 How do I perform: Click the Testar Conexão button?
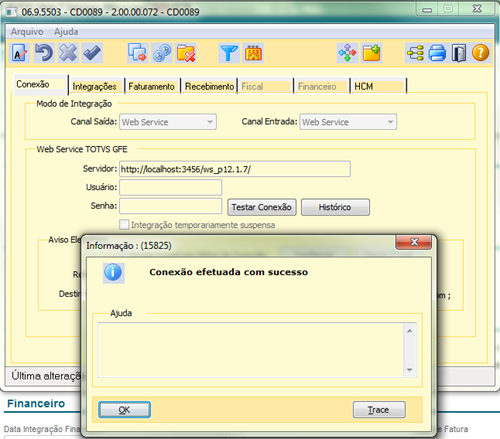[x=262, y=207]
